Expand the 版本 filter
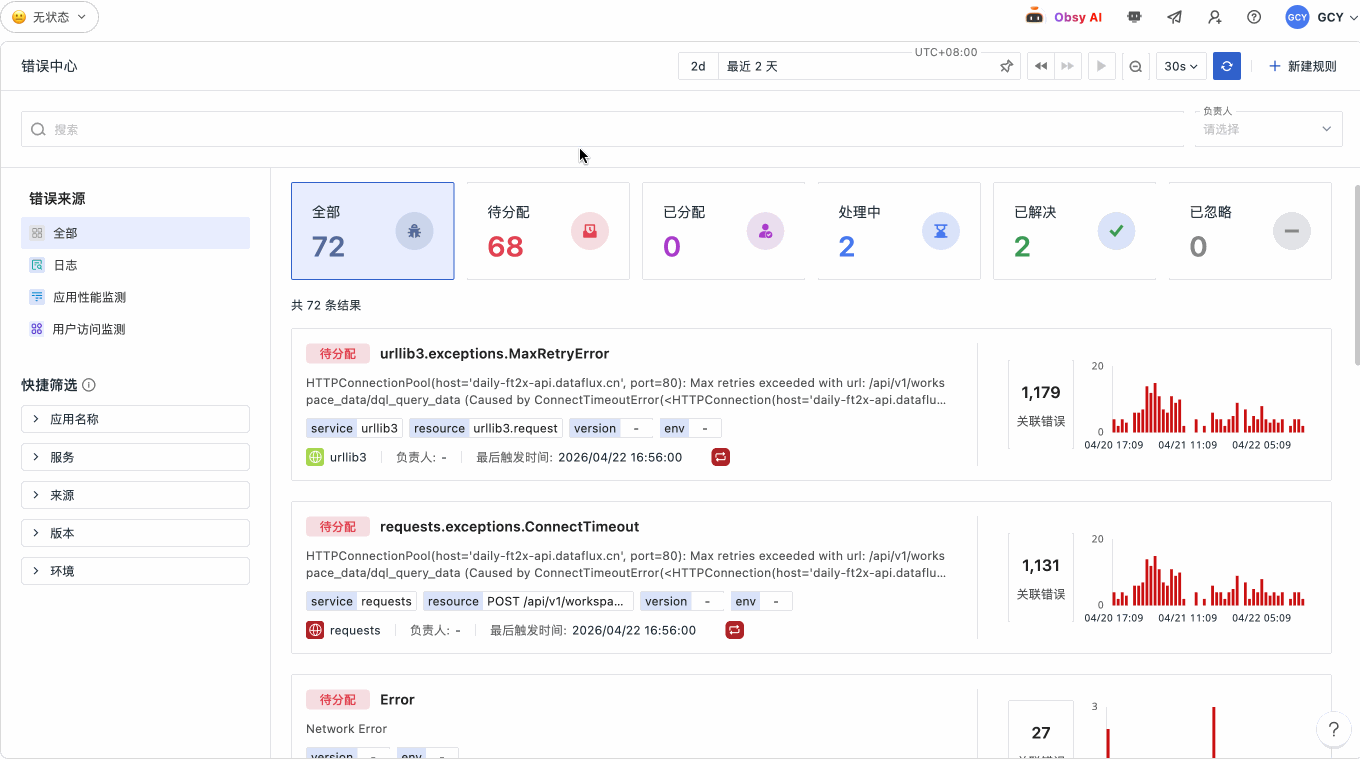Image resolution: width=1360 pixels, height=760 pixels. 135,533
